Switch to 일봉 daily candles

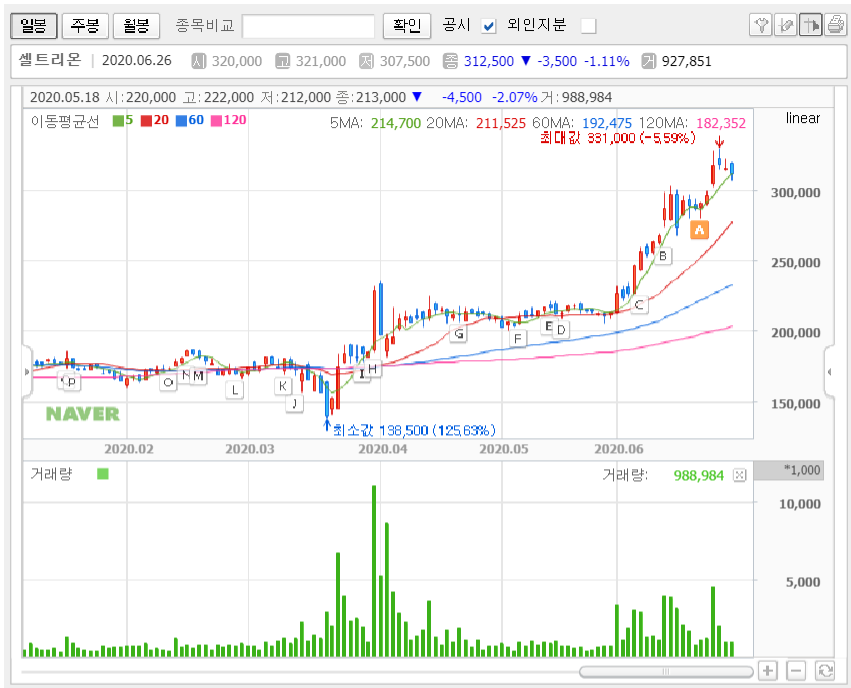(34, 26)
